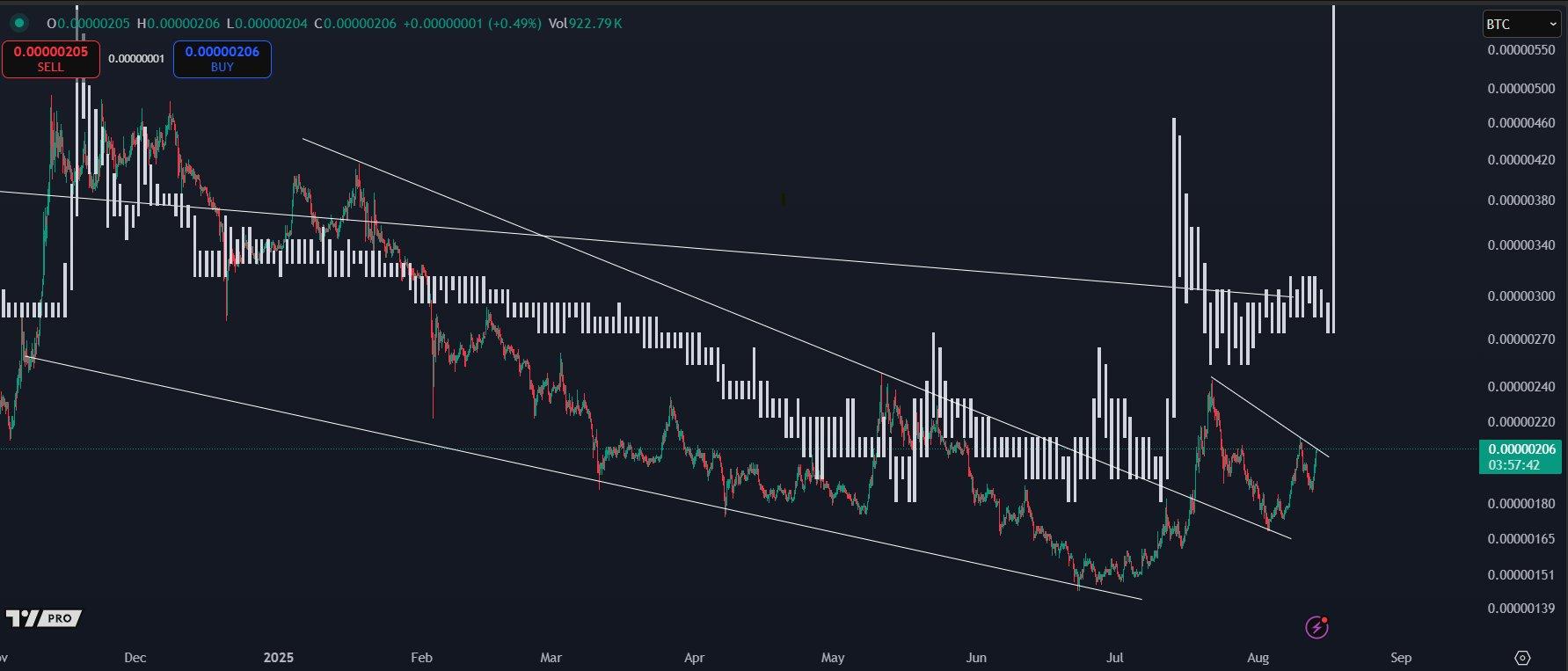Open the chart settings gear icon

pyautogui.click(x=1523, y=658)
